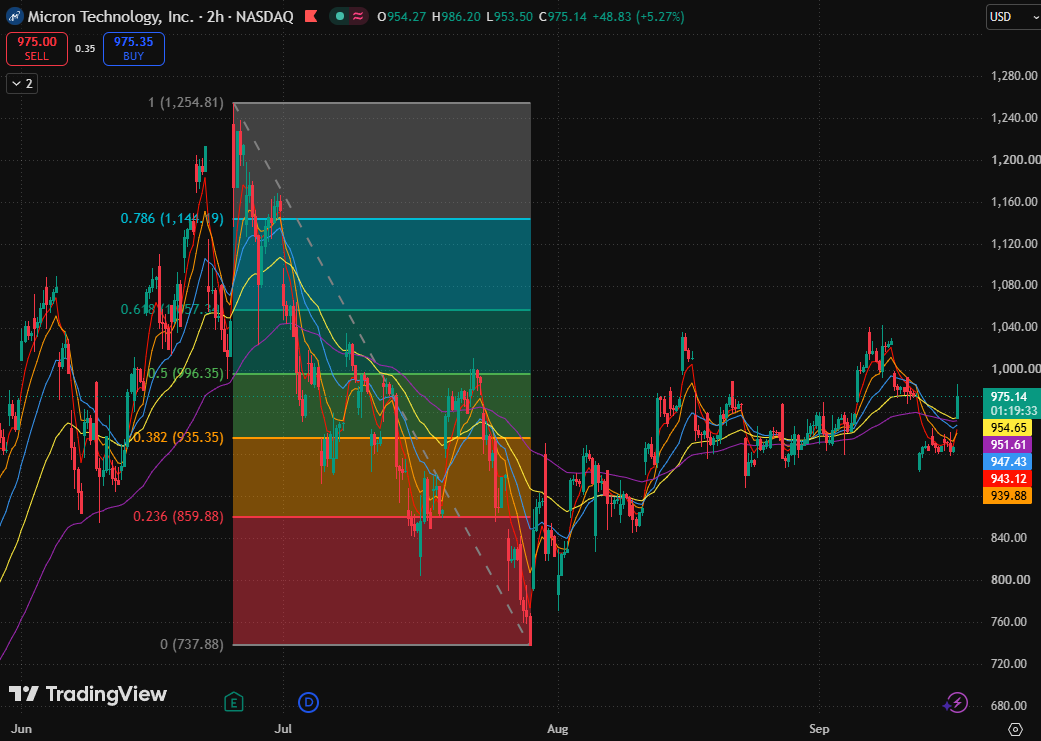Click the green 975.14 last price tag

(1008, 397)
